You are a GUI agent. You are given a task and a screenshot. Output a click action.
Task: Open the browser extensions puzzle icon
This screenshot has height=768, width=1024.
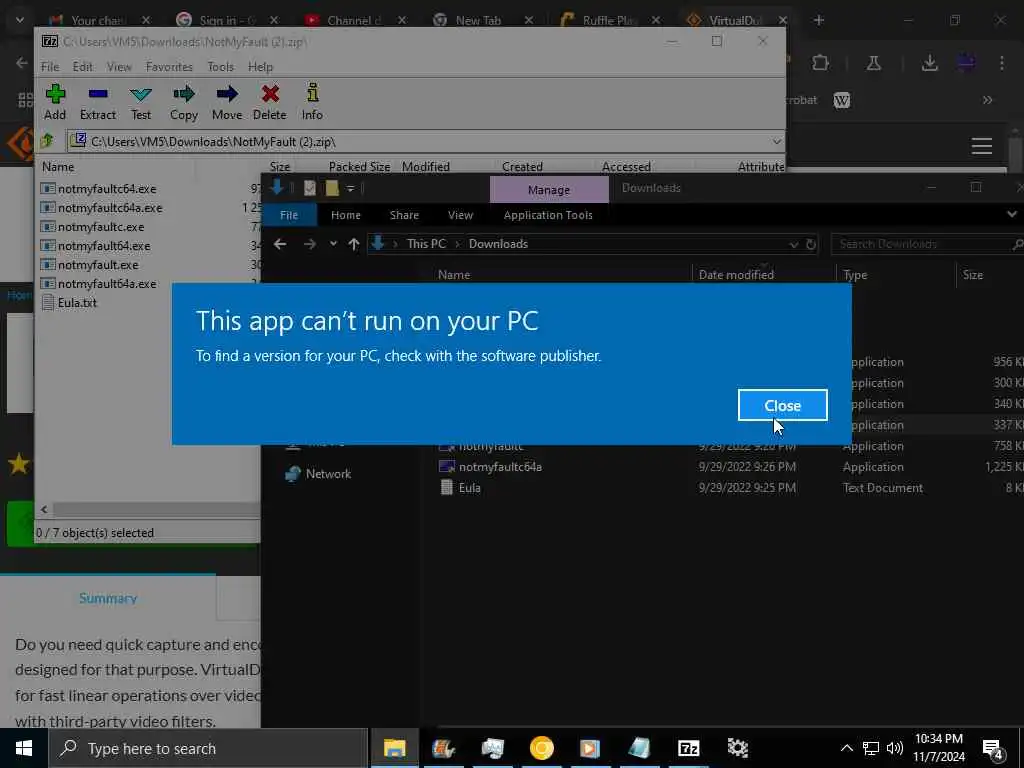click(820, 63)
